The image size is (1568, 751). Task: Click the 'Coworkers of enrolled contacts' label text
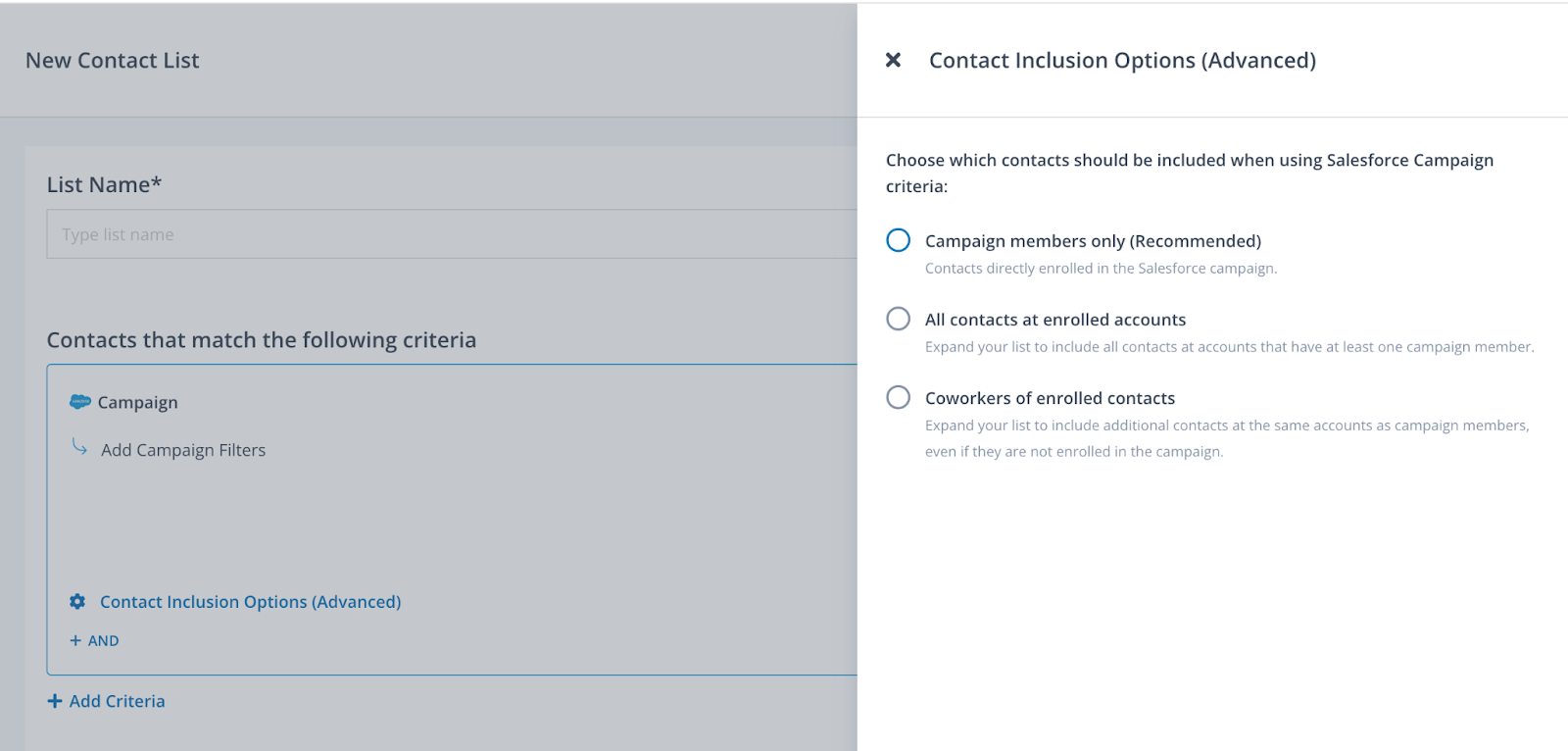point(1050,398)
